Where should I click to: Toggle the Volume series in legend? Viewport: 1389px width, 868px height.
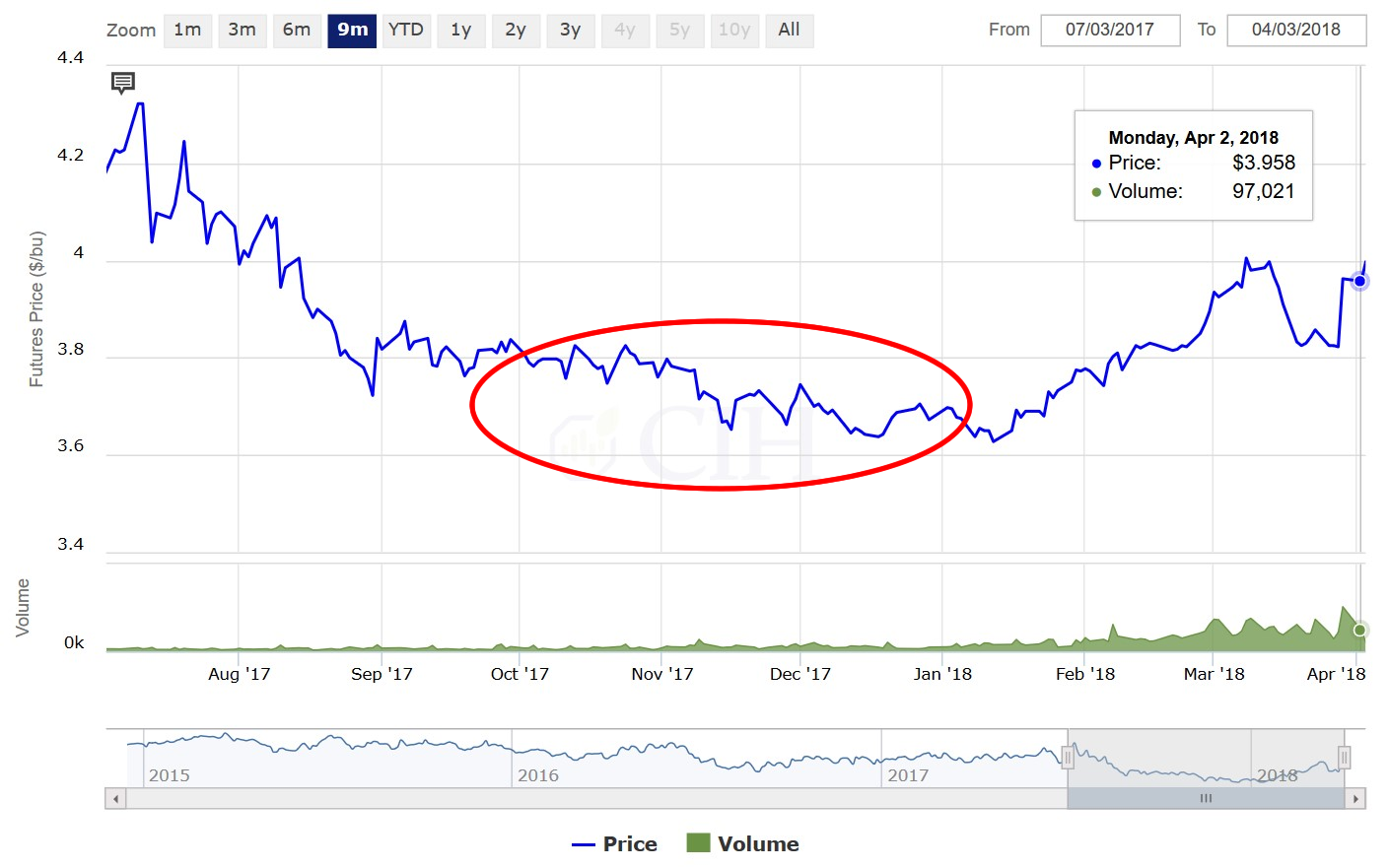pyautogui.click(x=743, y=844)
